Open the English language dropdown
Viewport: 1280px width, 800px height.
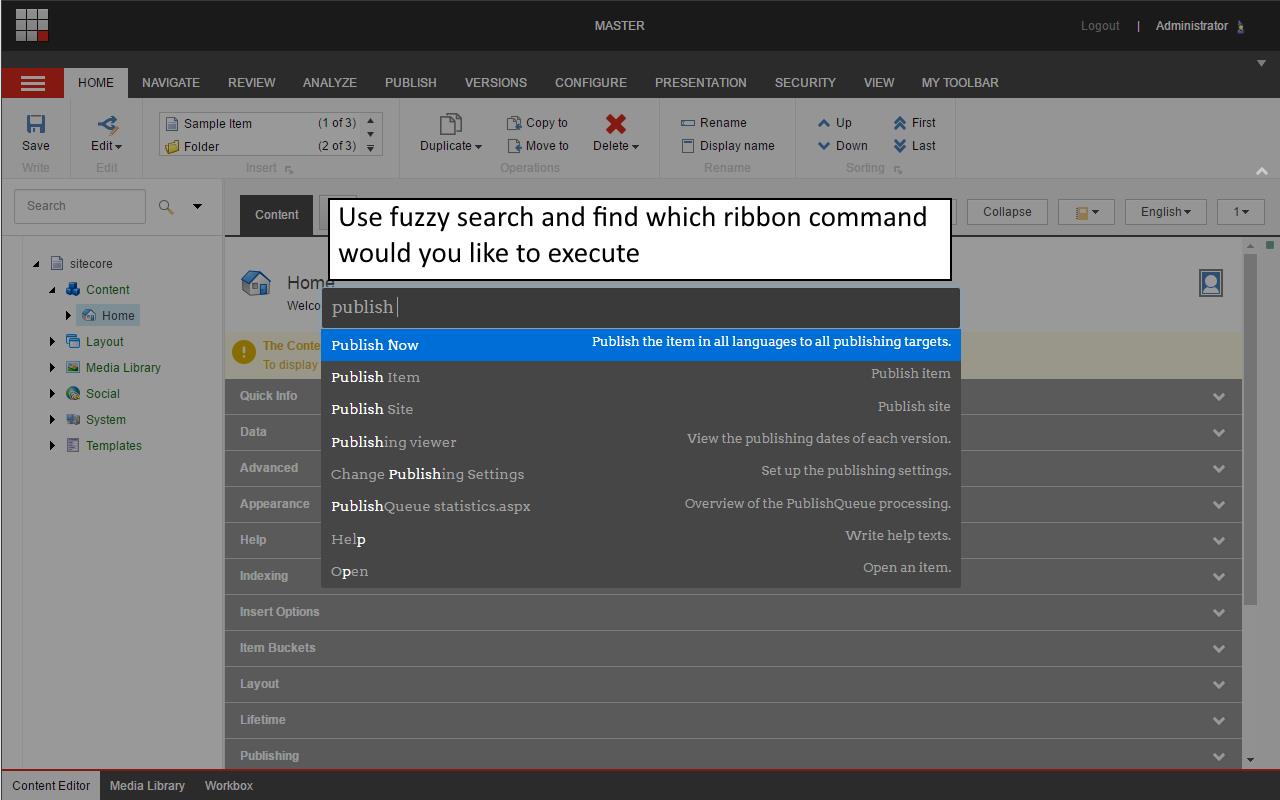point(1164,211)
